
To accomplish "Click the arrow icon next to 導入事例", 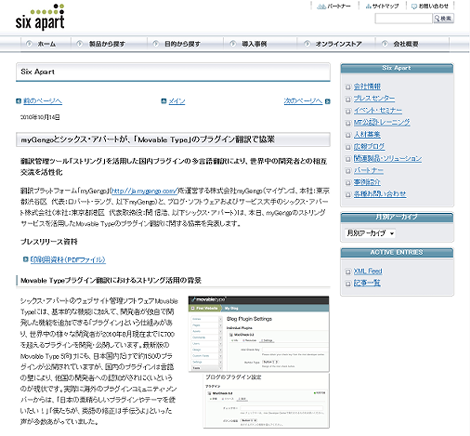I will tap(233, 44).
